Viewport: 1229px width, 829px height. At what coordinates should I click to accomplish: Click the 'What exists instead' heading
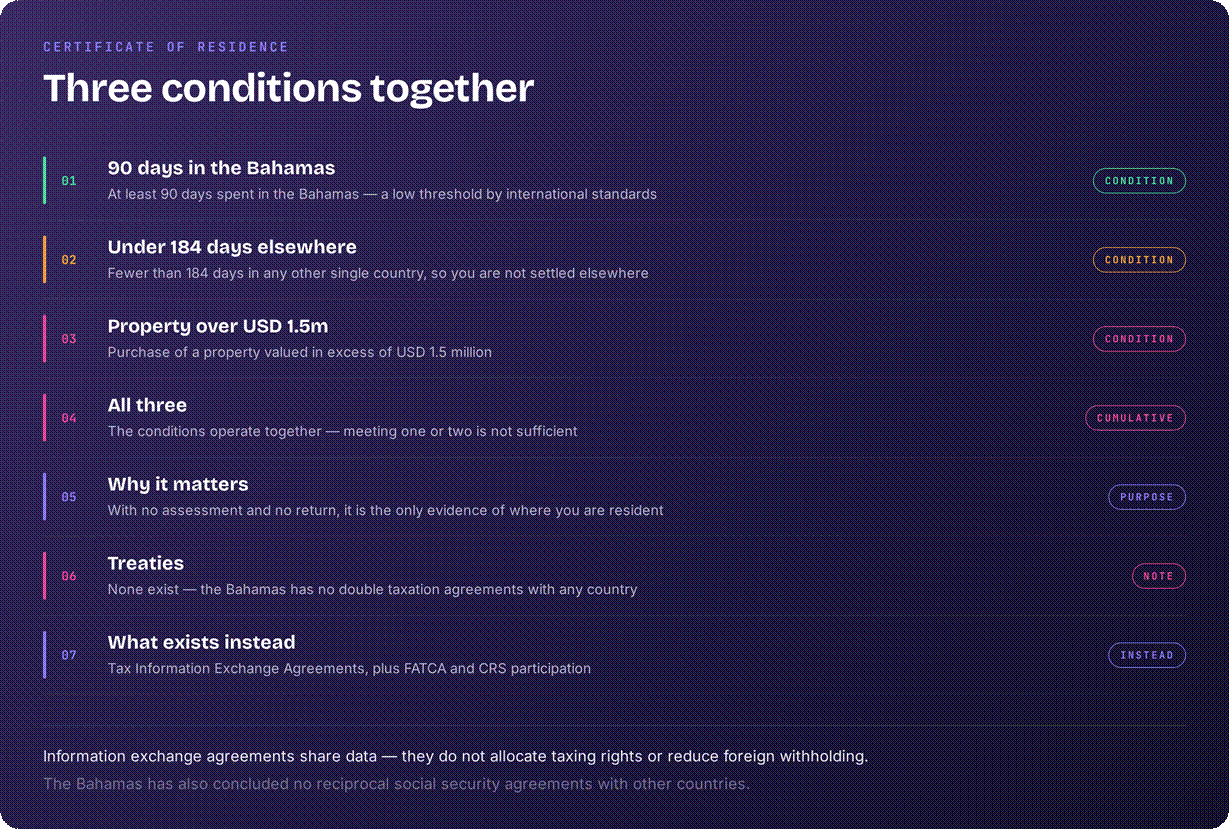click(x=201, y=642)
